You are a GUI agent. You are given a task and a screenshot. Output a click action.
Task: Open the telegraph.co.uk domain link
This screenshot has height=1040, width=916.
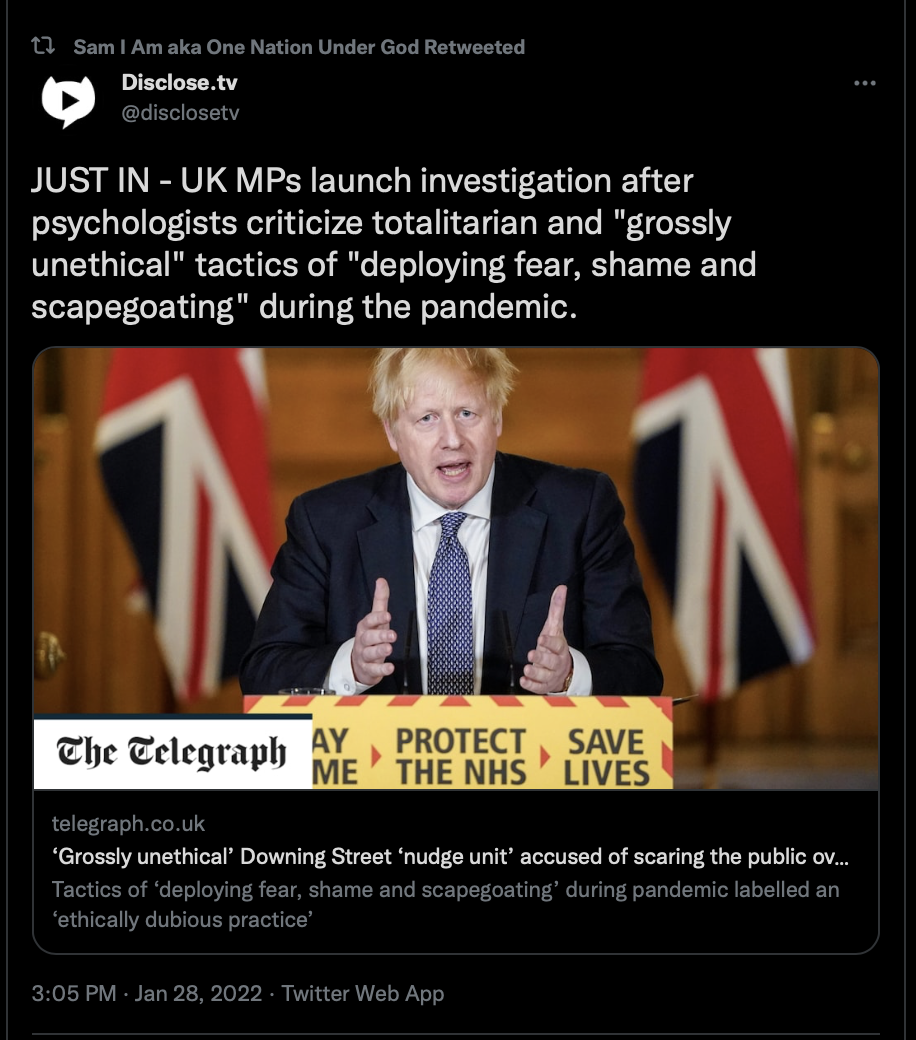pos(128,823)
